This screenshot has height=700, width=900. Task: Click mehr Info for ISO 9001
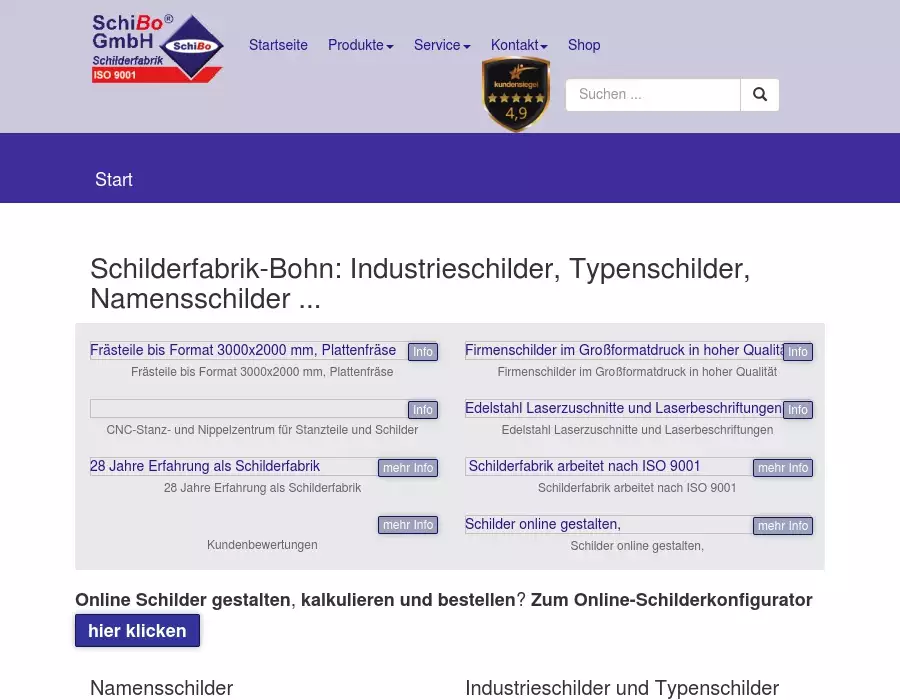pos(782,468)
